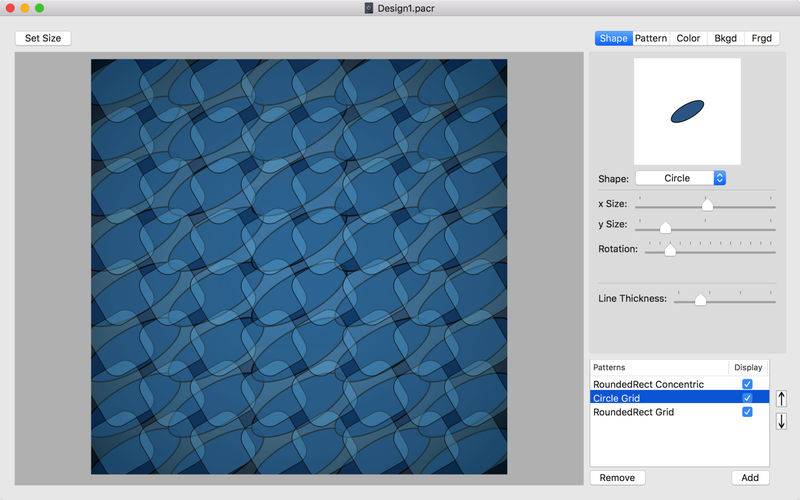
Task: Select the Circle Grid pattern row
Action: point(679,398)
